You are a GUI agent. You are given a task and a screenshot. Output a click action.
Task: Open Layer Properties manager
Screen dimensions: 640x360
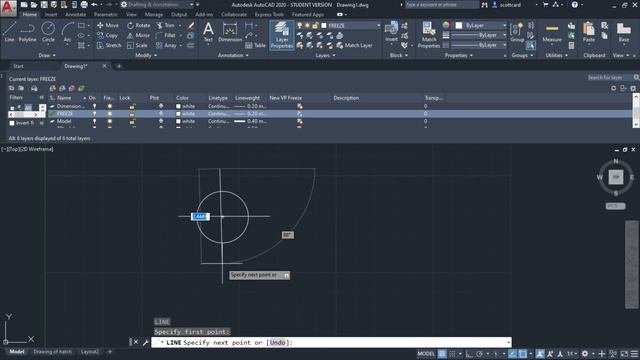282,35
